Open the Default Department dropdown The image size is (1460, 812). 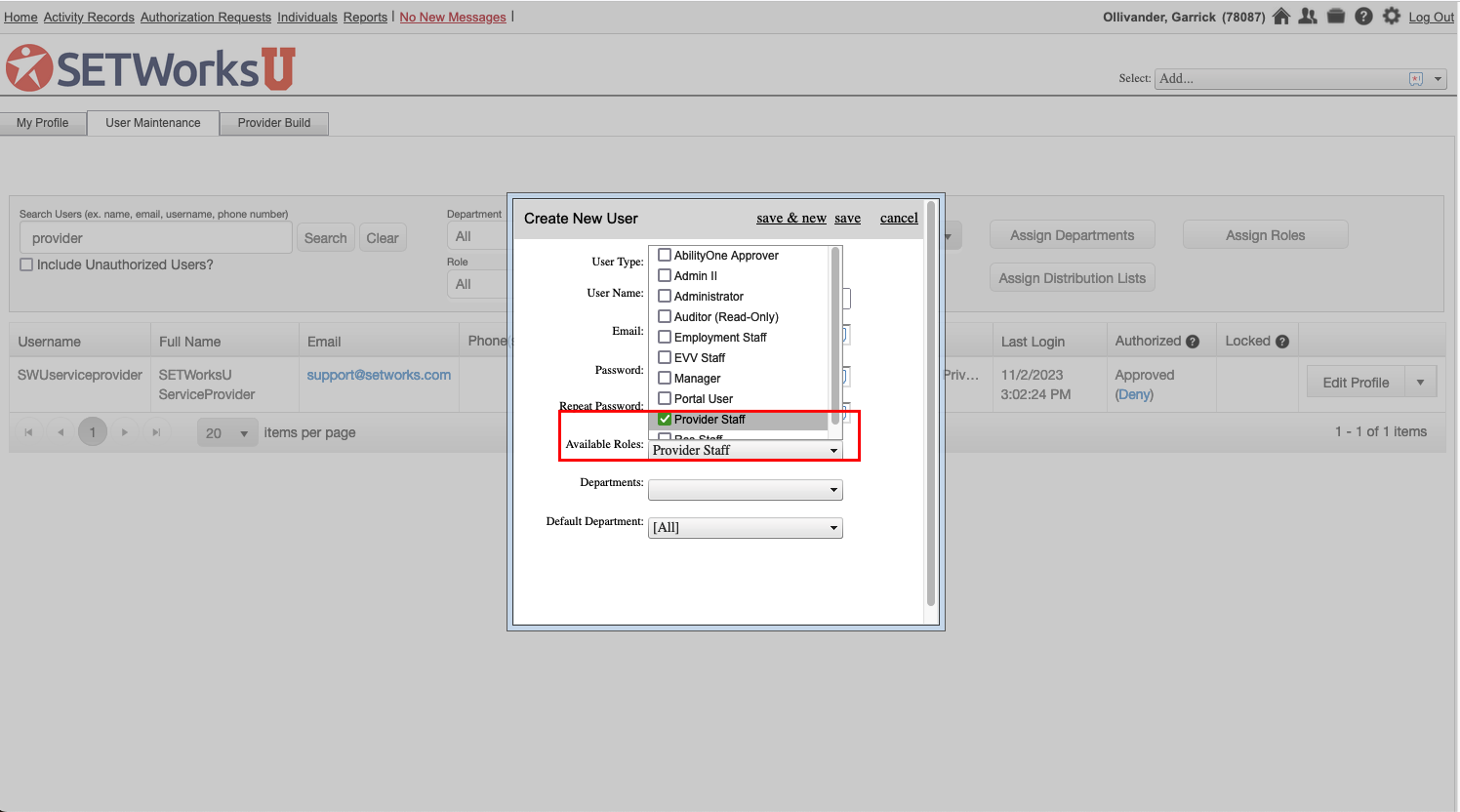tap(745, 528)
